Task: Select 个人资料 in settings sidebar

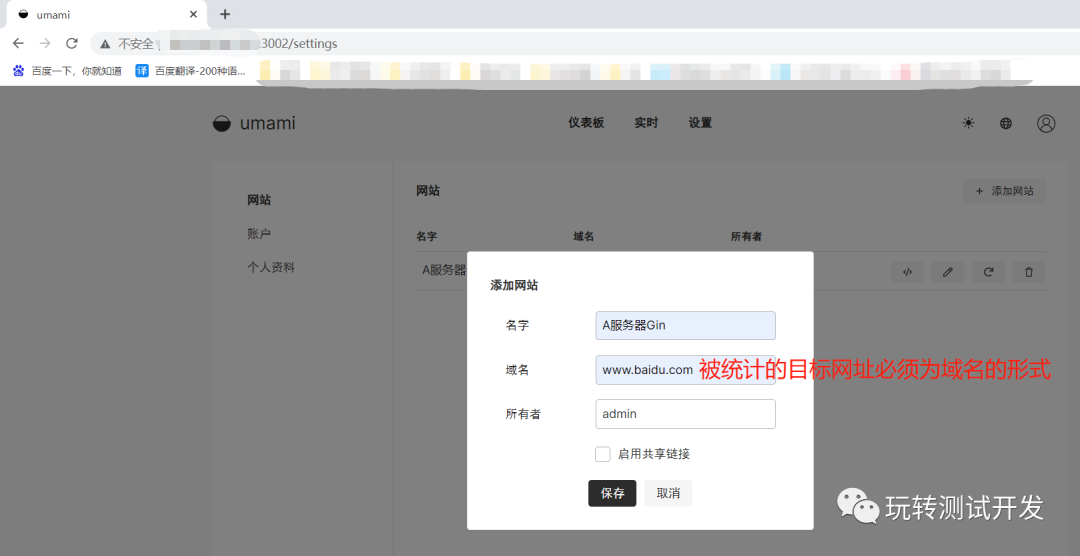Action: 271,268
